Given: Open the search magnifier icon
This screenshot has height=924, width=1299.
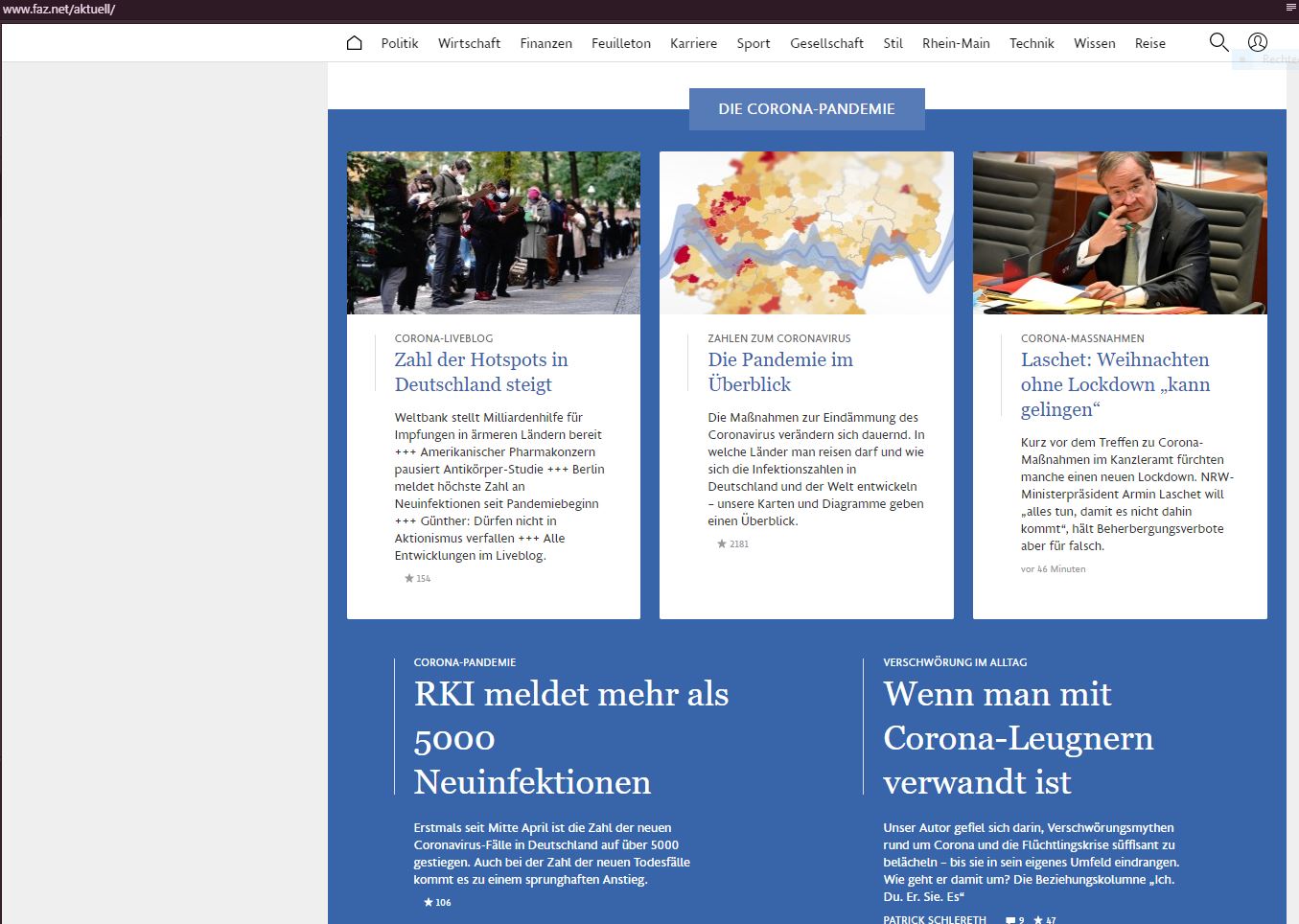Looking at the screenshot, I should [x=1218, y=42].
